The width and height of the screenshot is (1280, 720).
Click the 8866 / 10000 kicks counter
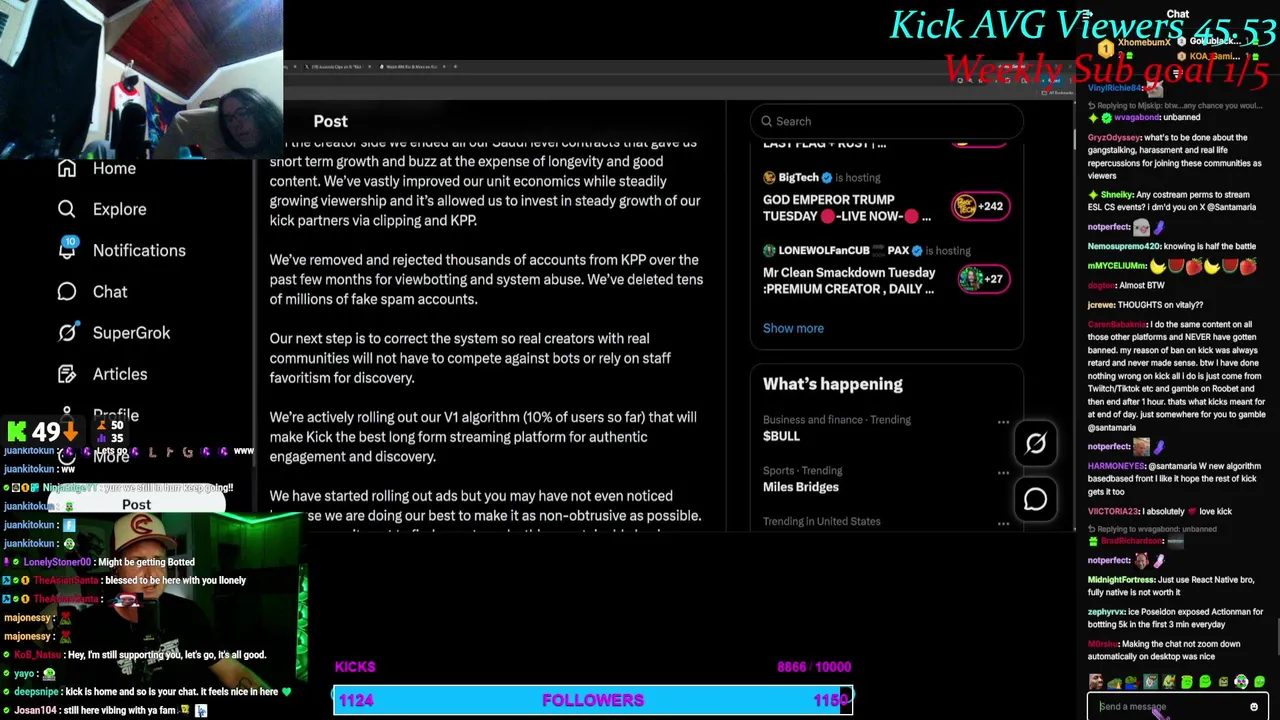point(813,667)
